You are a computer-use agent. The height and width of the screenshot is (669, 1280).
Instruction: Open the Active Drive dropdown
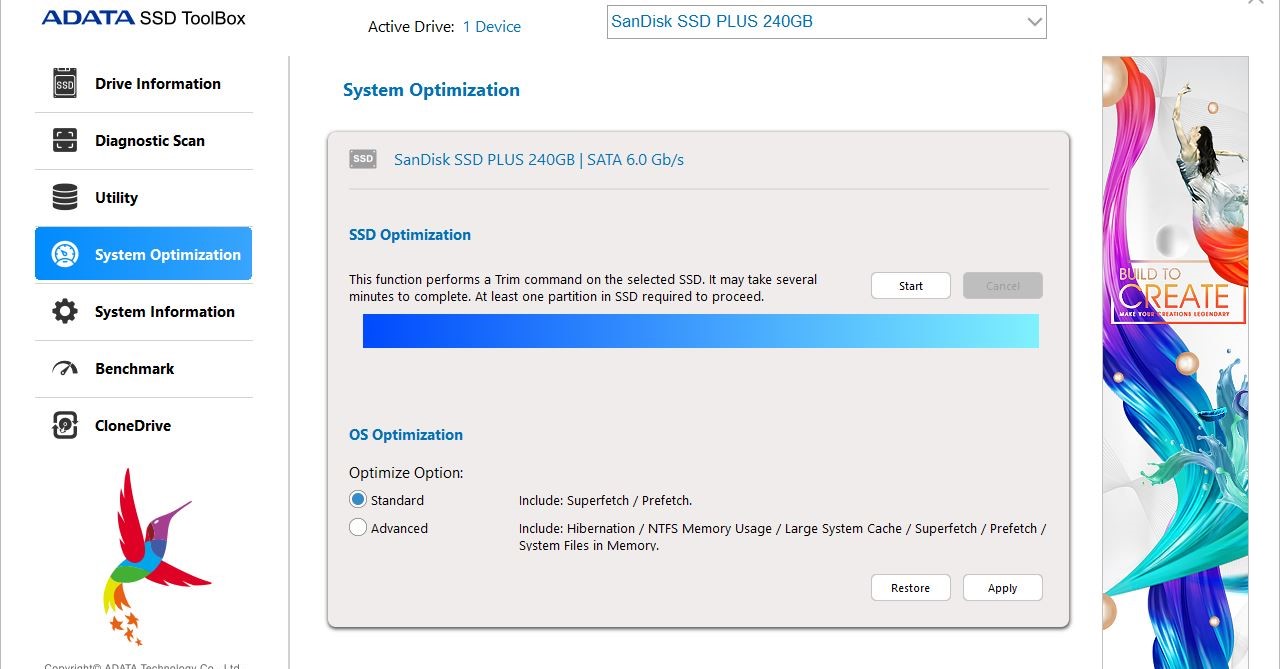(x=826, y=22)
